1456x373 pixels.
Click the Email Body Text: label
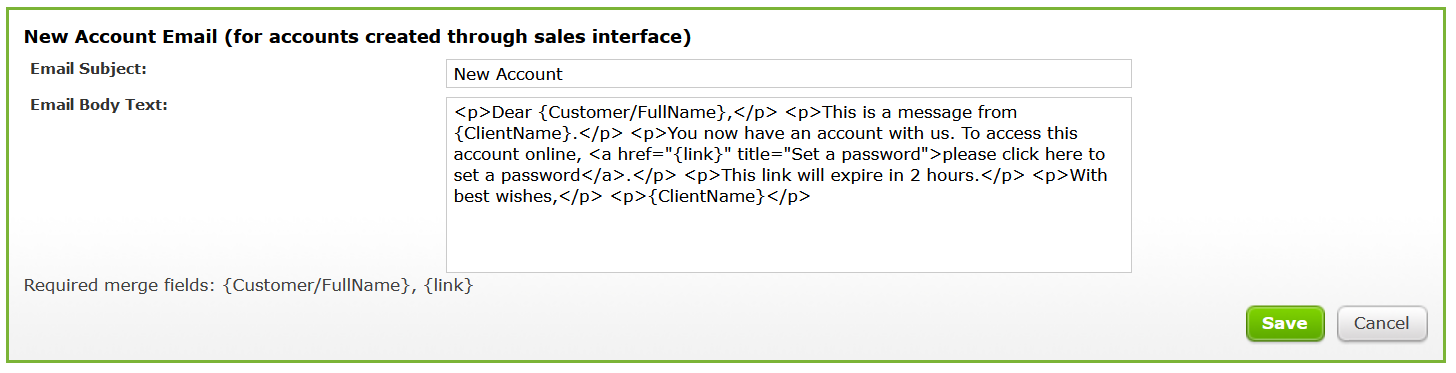click(x=99, y=104)
